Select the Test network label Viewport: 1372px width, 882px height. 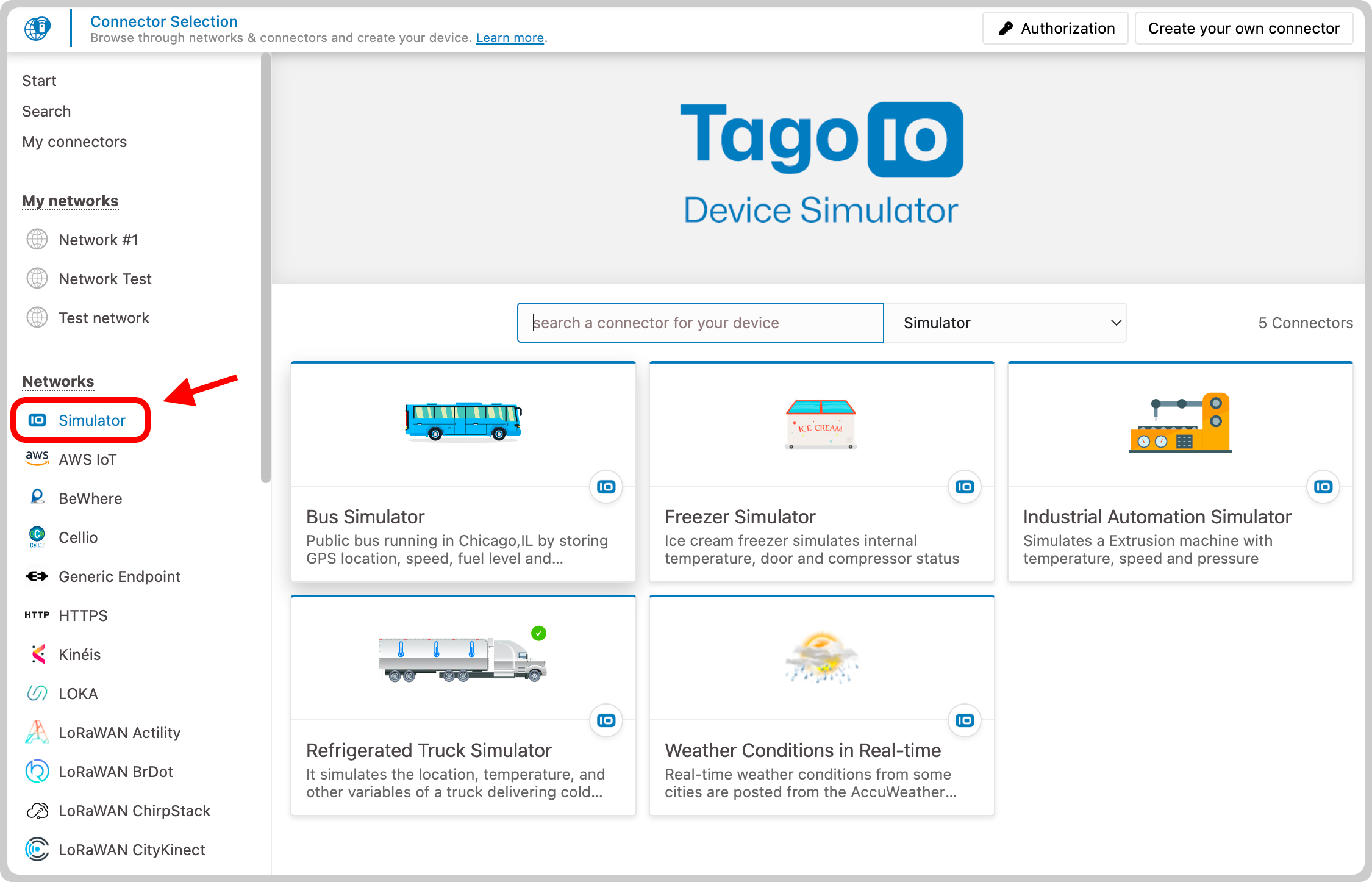coord(104,318)
